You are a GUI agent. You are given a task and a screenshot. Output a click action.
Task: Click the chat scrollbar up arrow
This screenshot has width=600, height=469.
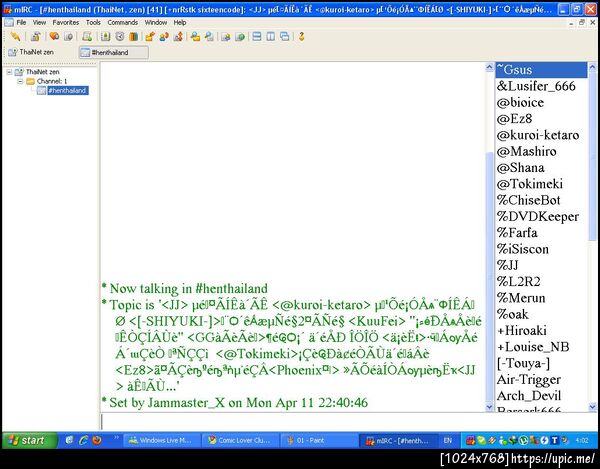point(489,67)
